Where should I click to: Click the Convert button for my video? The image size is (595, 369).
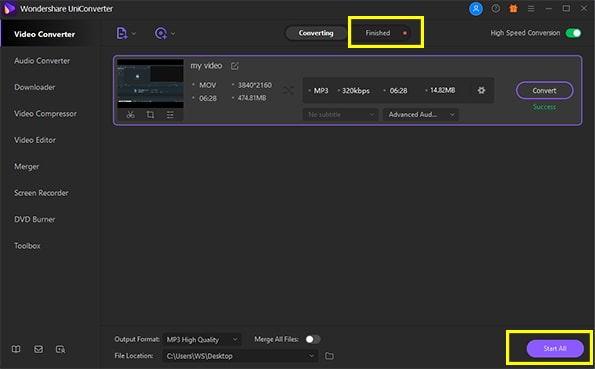[x=545, y=91]
